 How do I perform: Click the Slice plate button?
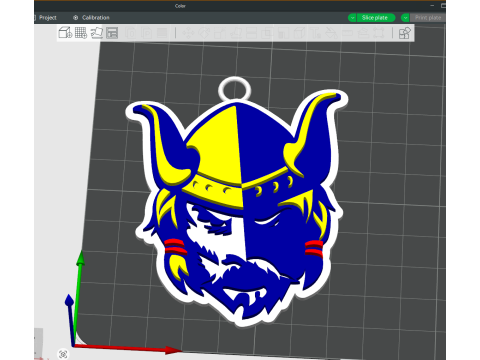(375, 18)
